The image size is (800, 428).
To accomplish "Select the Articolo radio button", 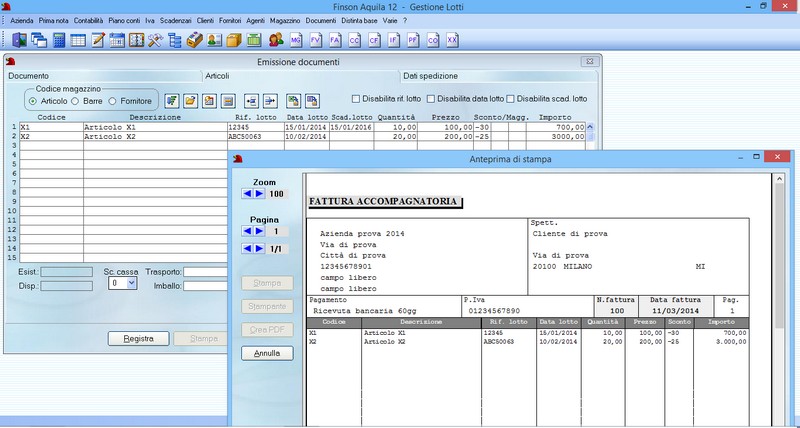I will pos(33,101).
